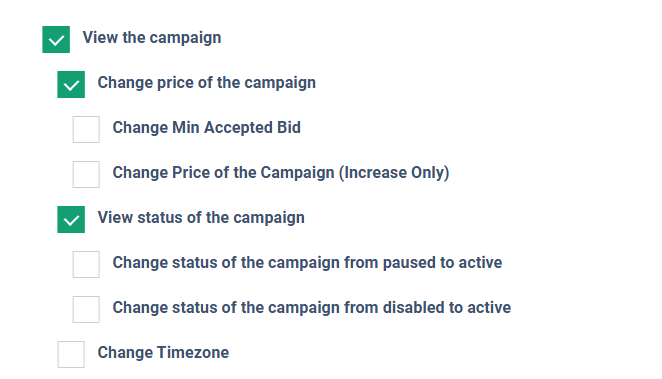Click the Change Timezone label text
This screenshot has width=662, height=379.
163,352
